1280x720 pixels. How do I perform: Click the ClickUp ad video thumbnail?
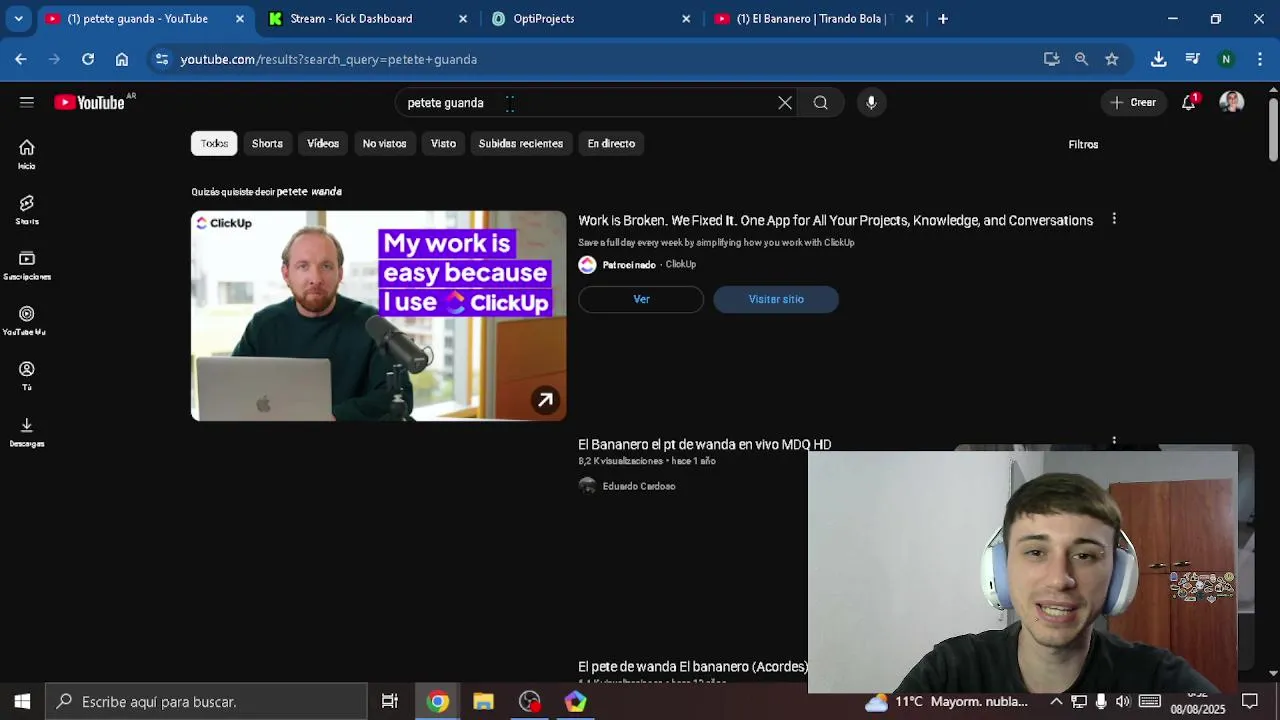coord(378,315)
